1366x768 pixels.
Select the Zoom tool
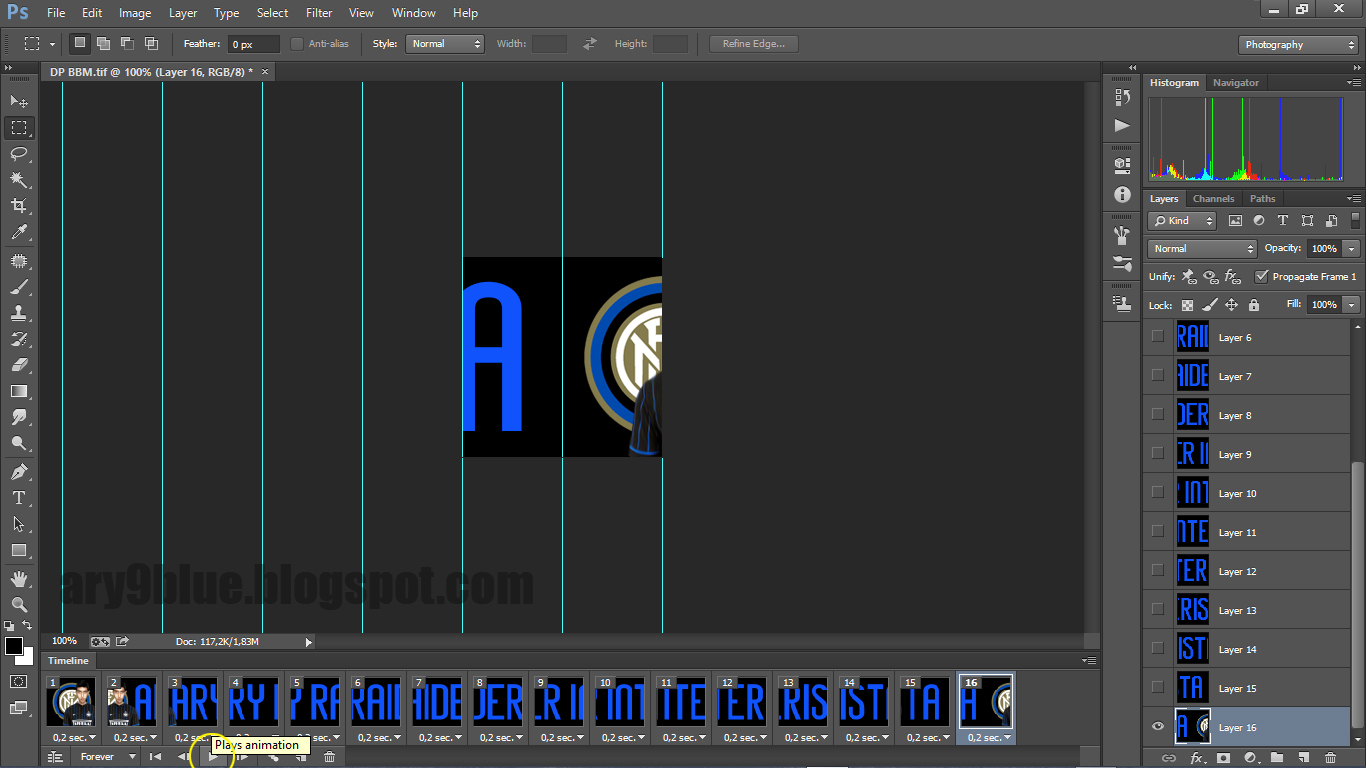click(x=19, y=604)
